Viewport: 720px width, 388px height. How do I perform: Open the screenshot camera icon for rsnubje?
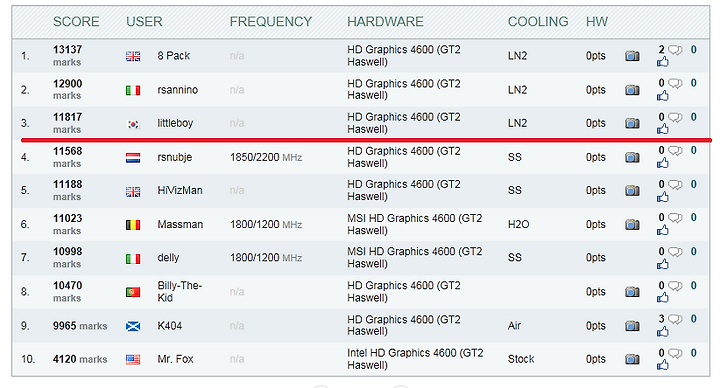coord(632,157)
